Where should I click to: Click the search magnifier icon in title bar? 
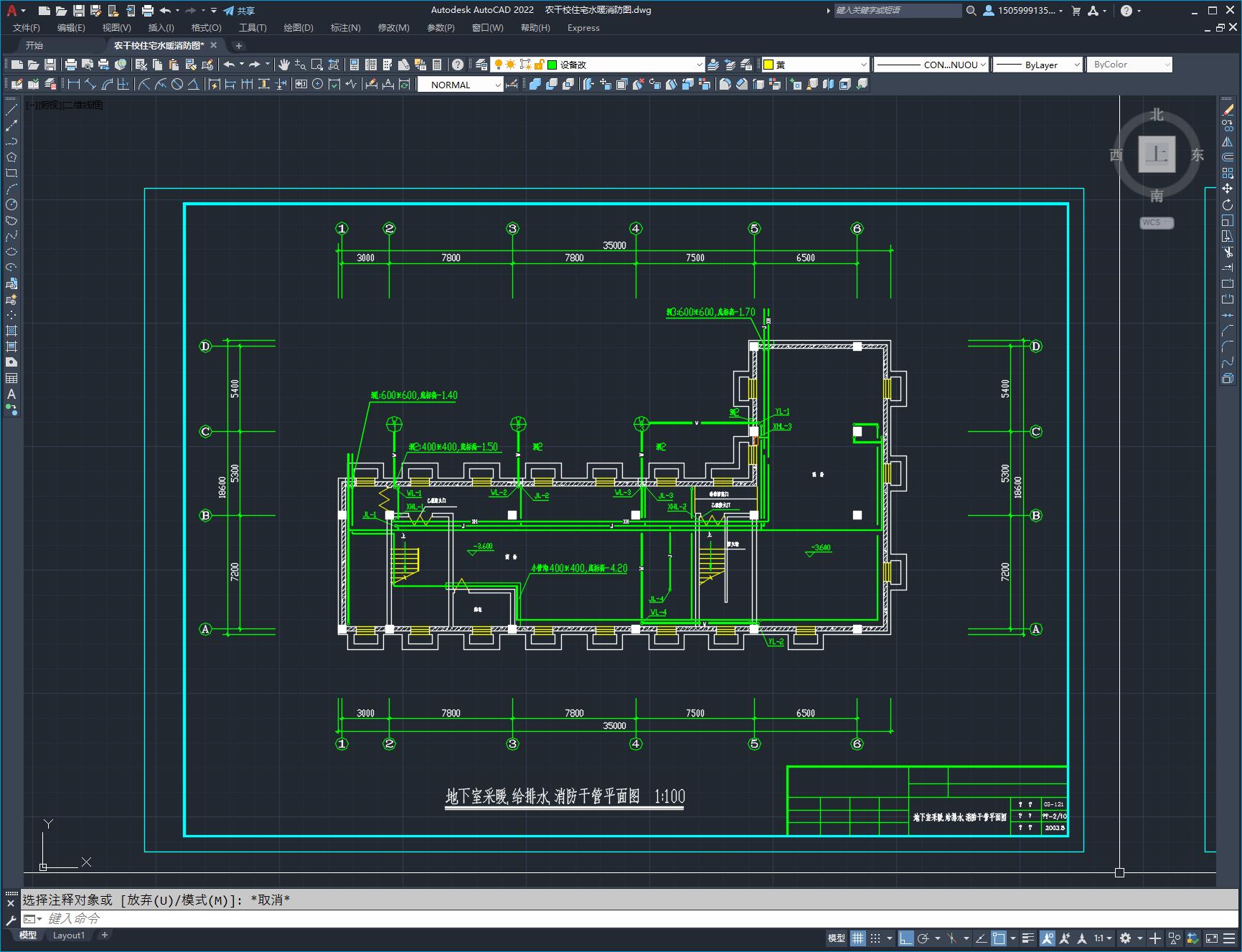point(971,11)
